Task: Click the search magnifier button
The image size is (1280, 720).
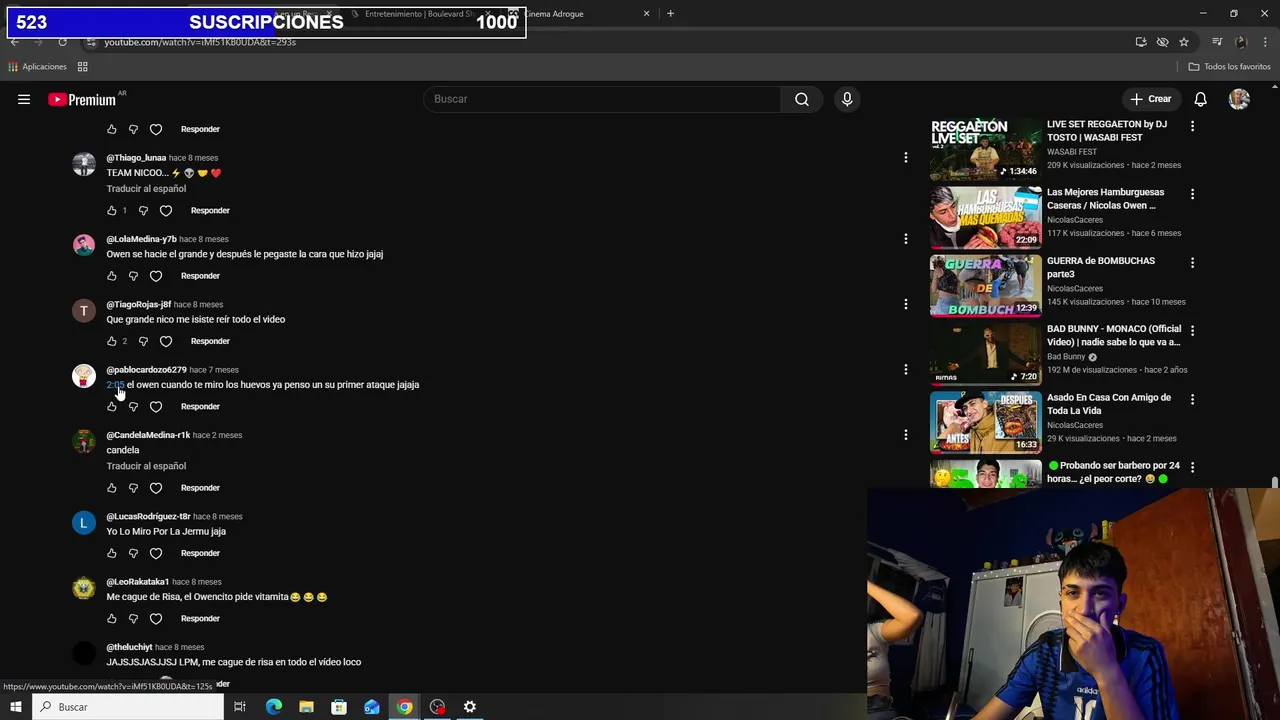Action: pyautogui.click(x=802, y=99)
